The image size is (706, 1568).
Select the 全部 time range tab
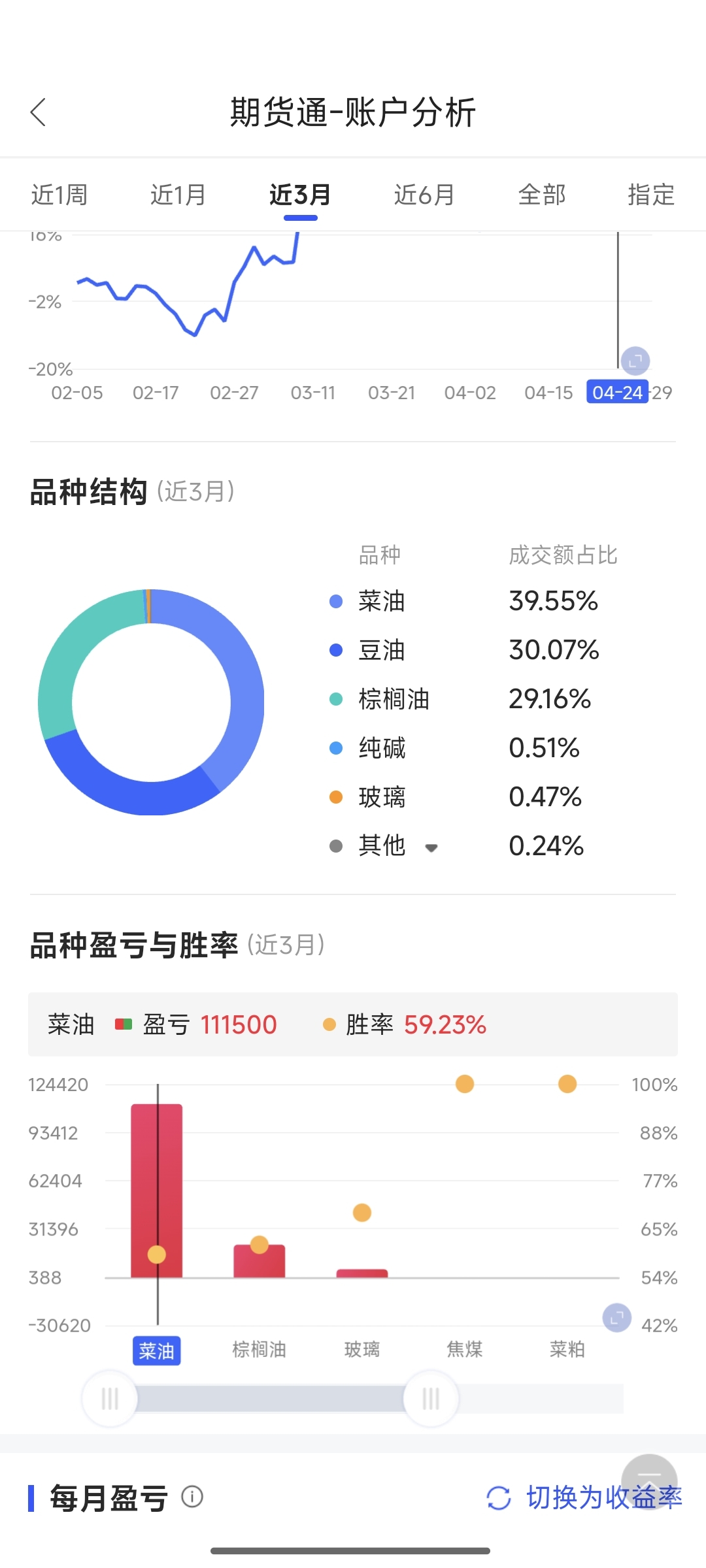[x=542, y=195]
